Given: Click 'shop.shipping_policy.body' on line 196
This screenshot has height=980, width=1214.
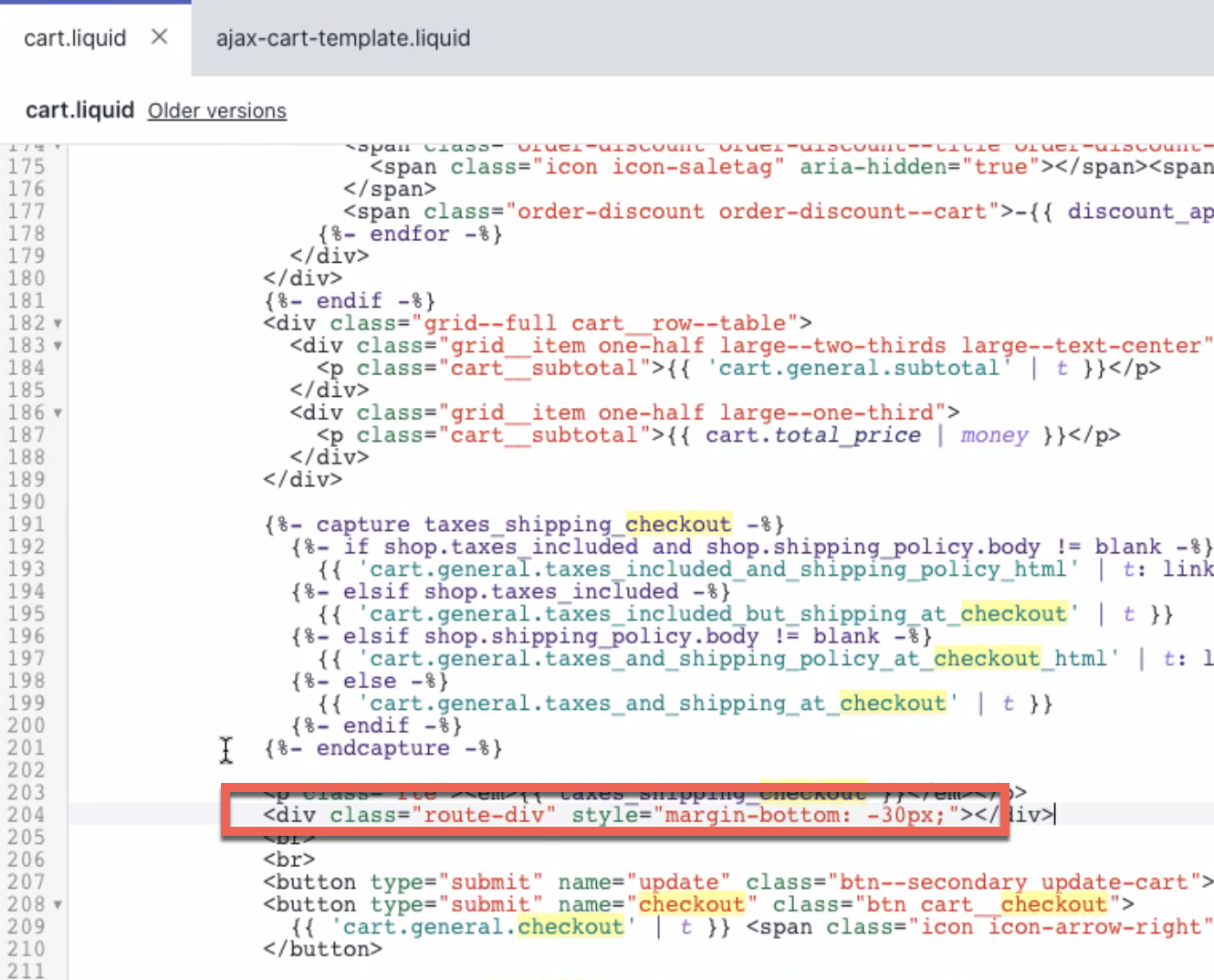Looking at the screenshot, I should point(591,636).
